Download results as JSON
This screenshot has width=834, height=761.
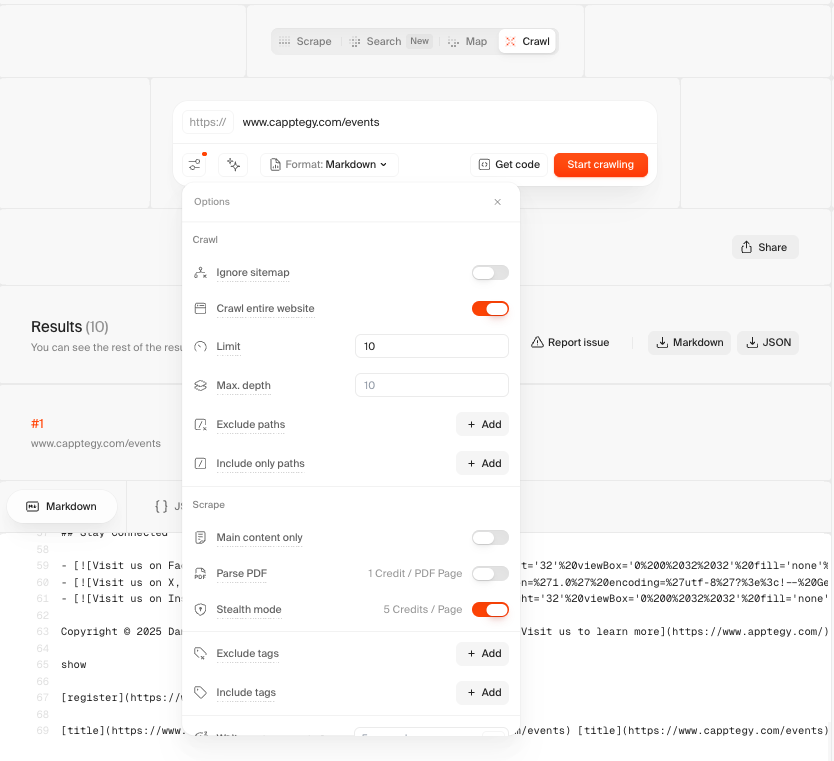[768, 342]
